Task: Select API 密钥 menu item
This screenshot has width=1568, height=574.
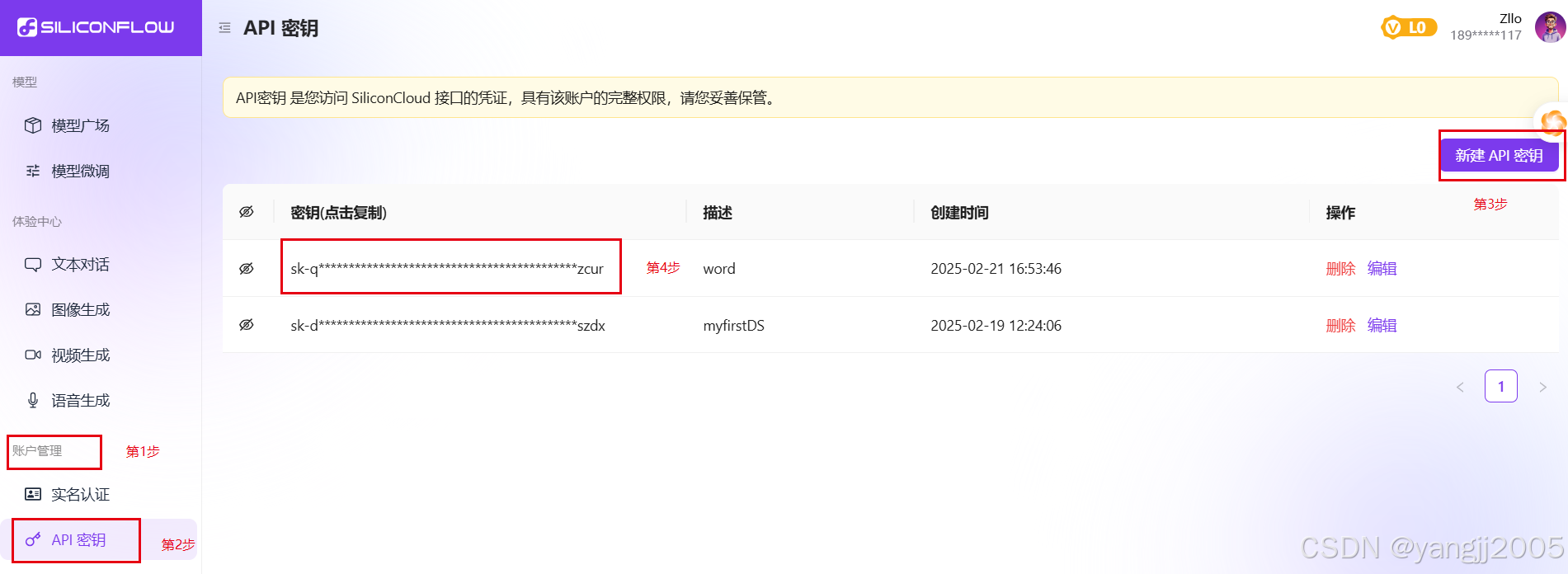Action: point(101,540)
